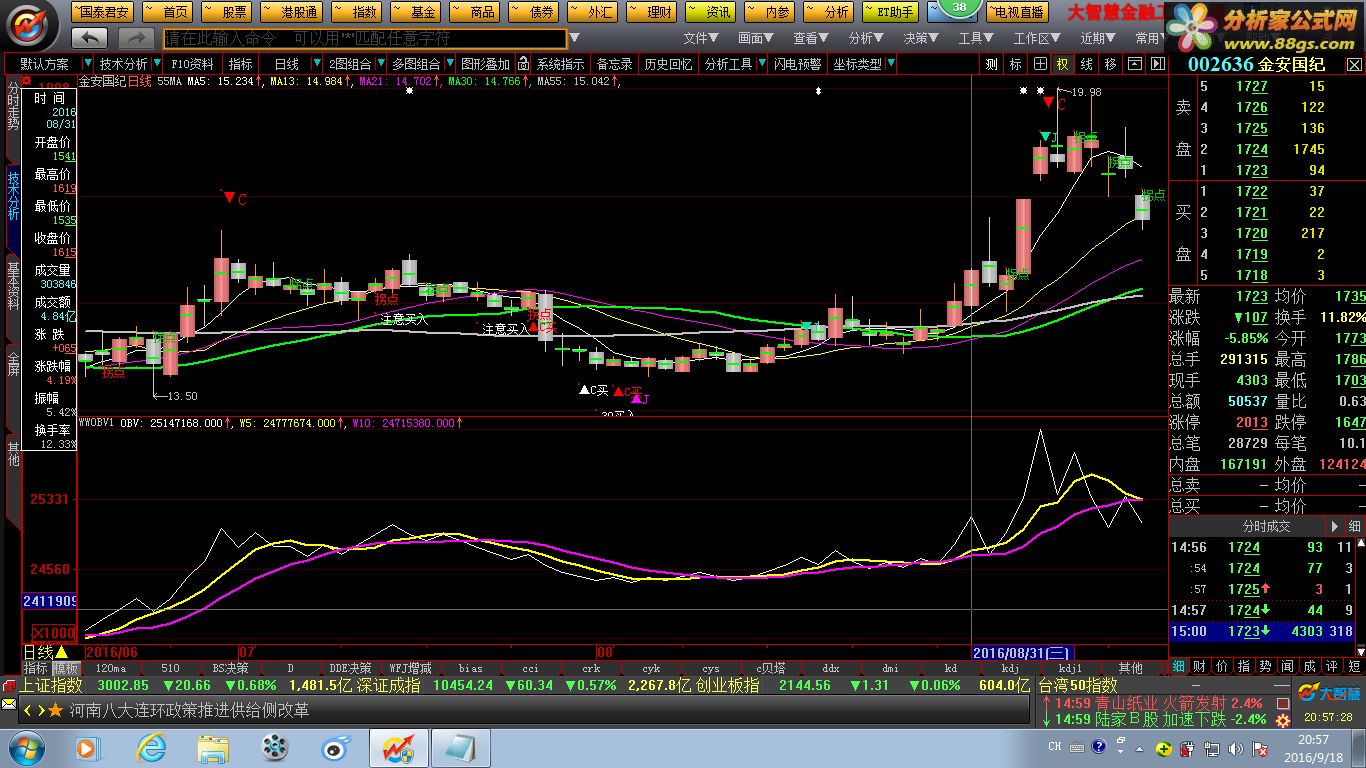The width and height of the screenshot is (1366, 768).
Task: Open the 指数 index dropdown
Action: click(356, 12)
